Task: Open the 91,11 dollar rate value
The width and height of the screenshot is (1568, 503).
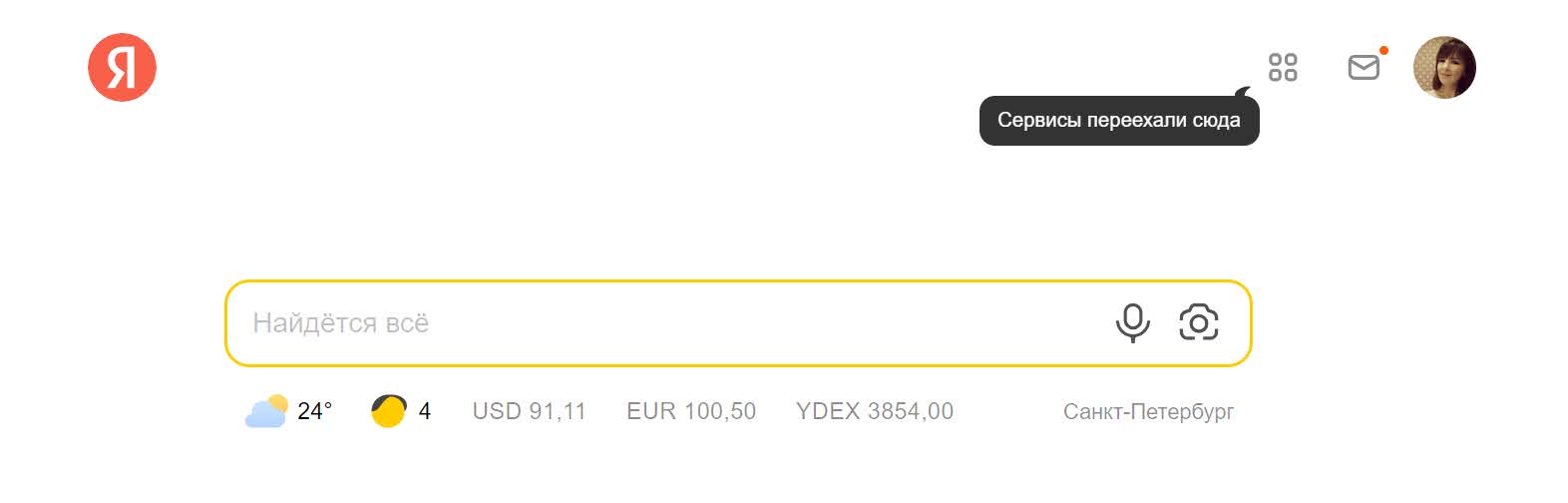Action: pos(558,411)
